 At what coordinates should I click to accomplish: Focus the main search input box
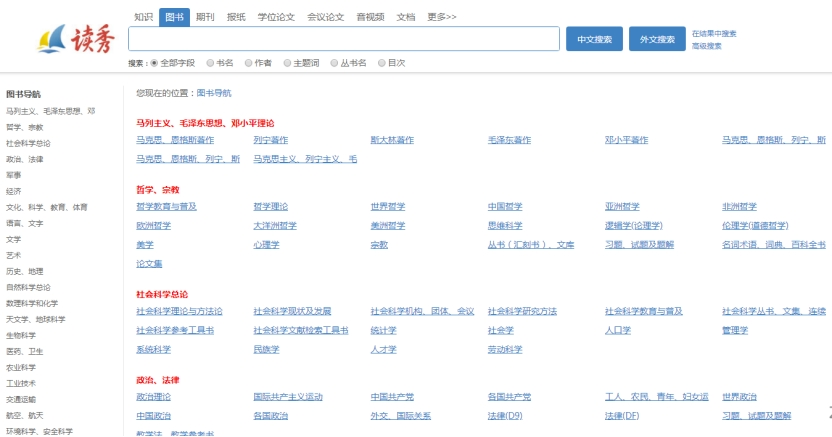click(344, 39)
